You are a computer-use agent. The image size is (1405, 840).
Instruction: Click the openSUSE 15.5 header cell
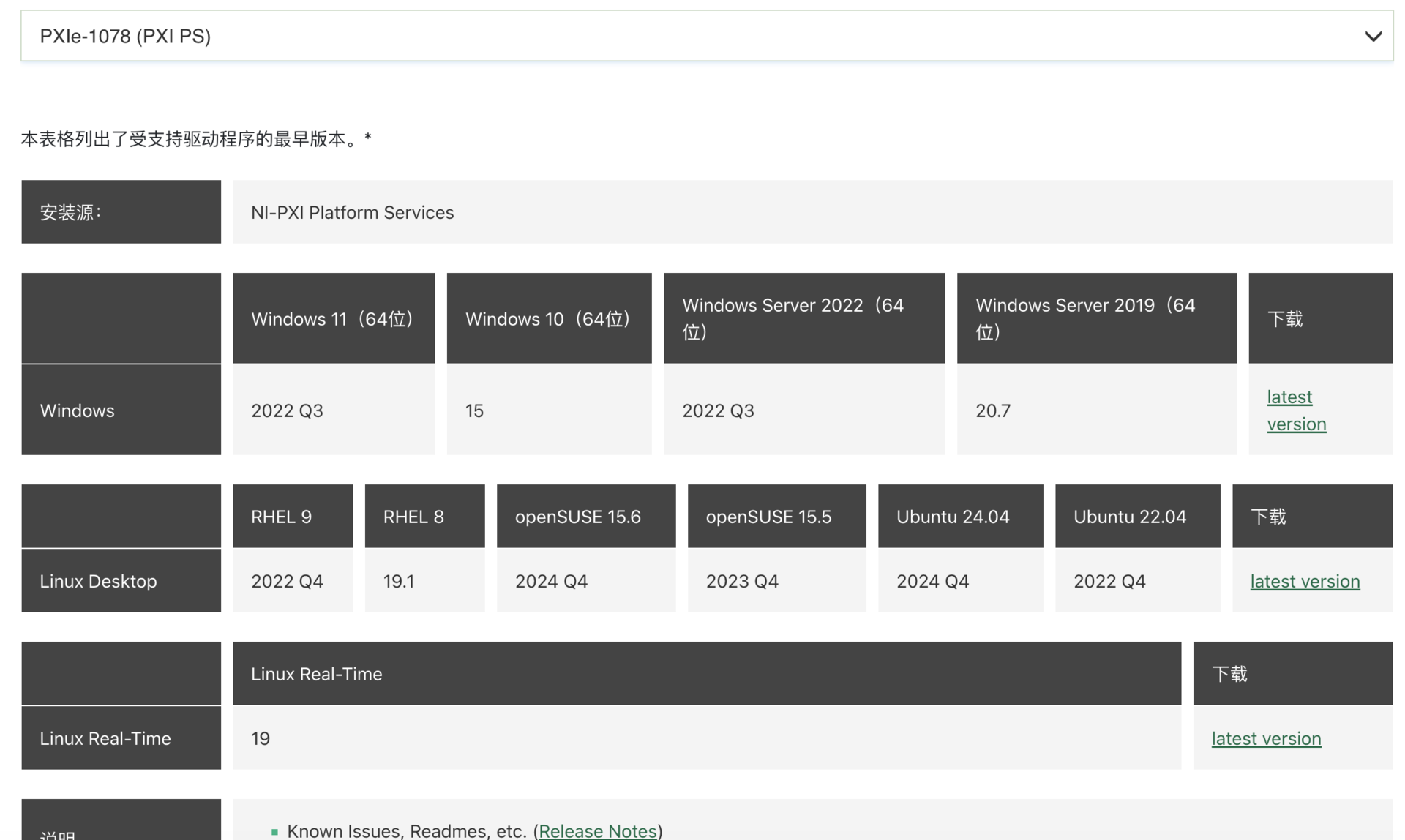coord(776,516)
